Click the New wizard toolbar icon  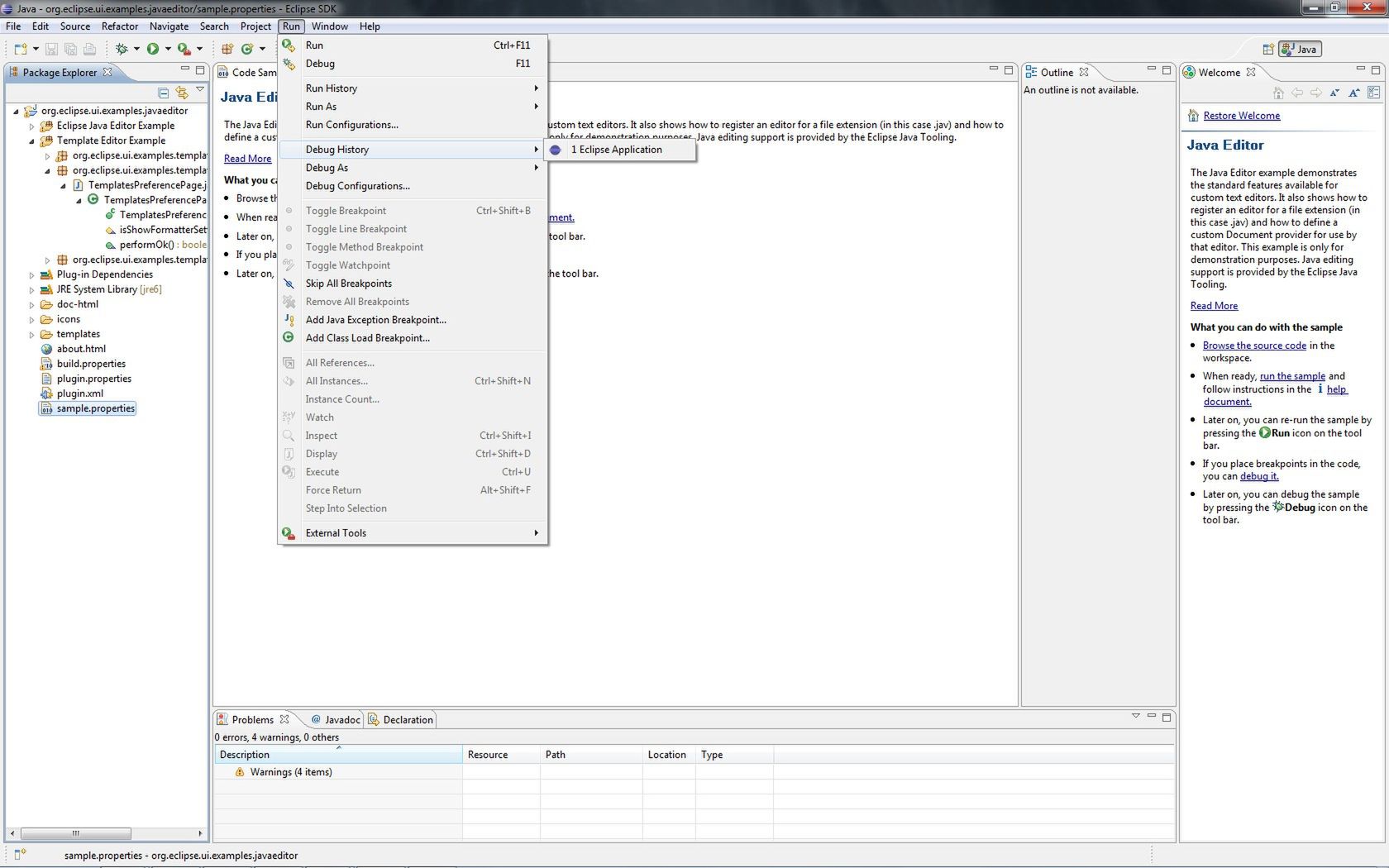[x=21, y=49]
